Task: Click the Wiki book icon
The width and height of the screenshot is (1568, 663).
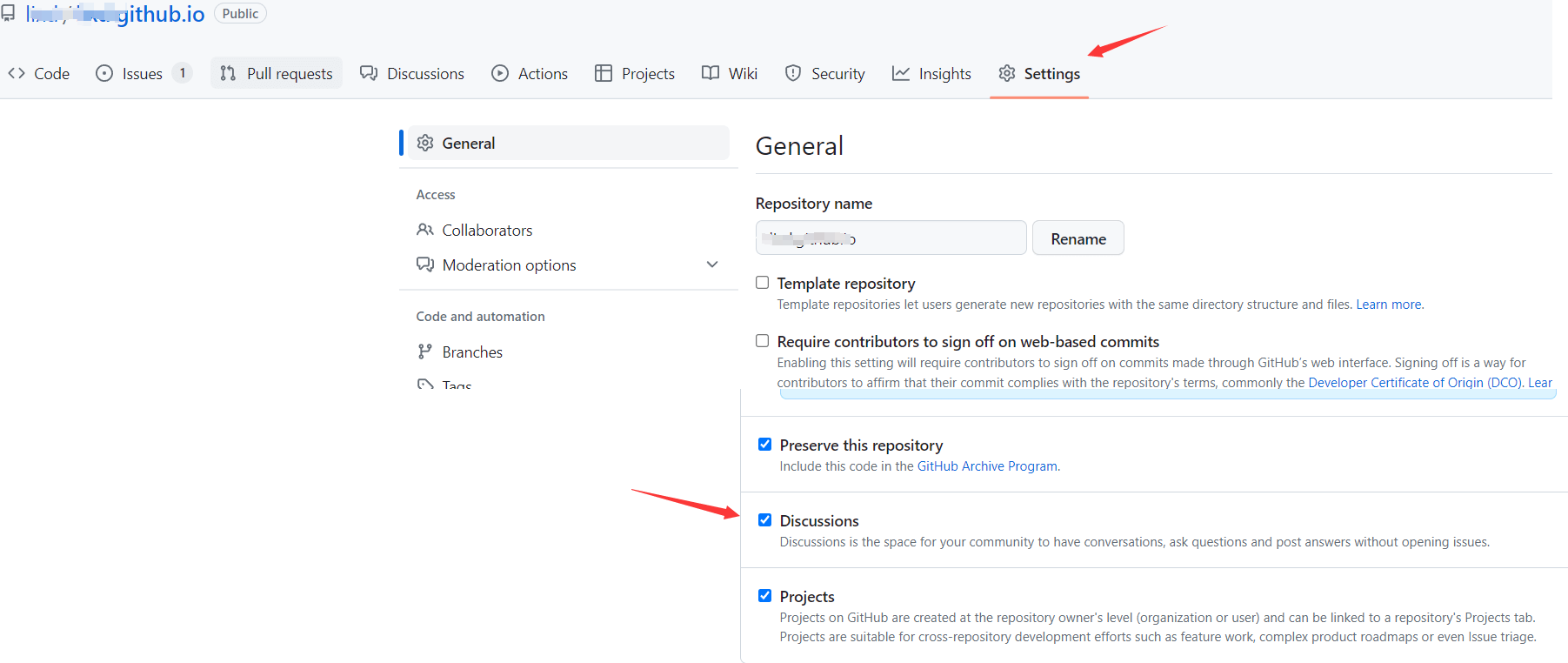Action: (x=711, y=73)
